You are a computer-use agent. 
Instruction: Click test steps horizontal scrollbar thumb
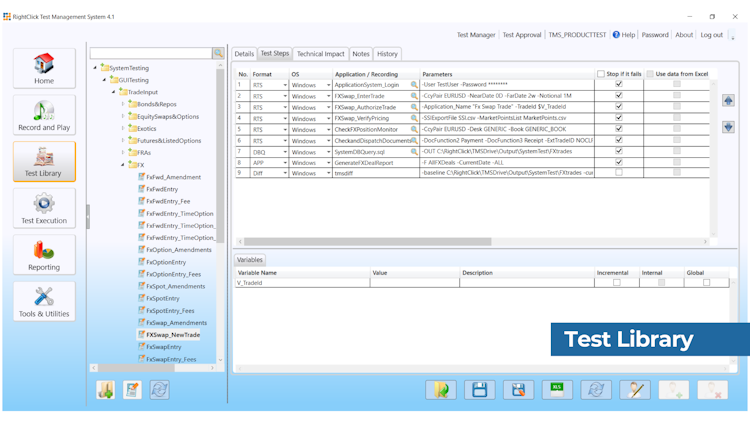367,242
